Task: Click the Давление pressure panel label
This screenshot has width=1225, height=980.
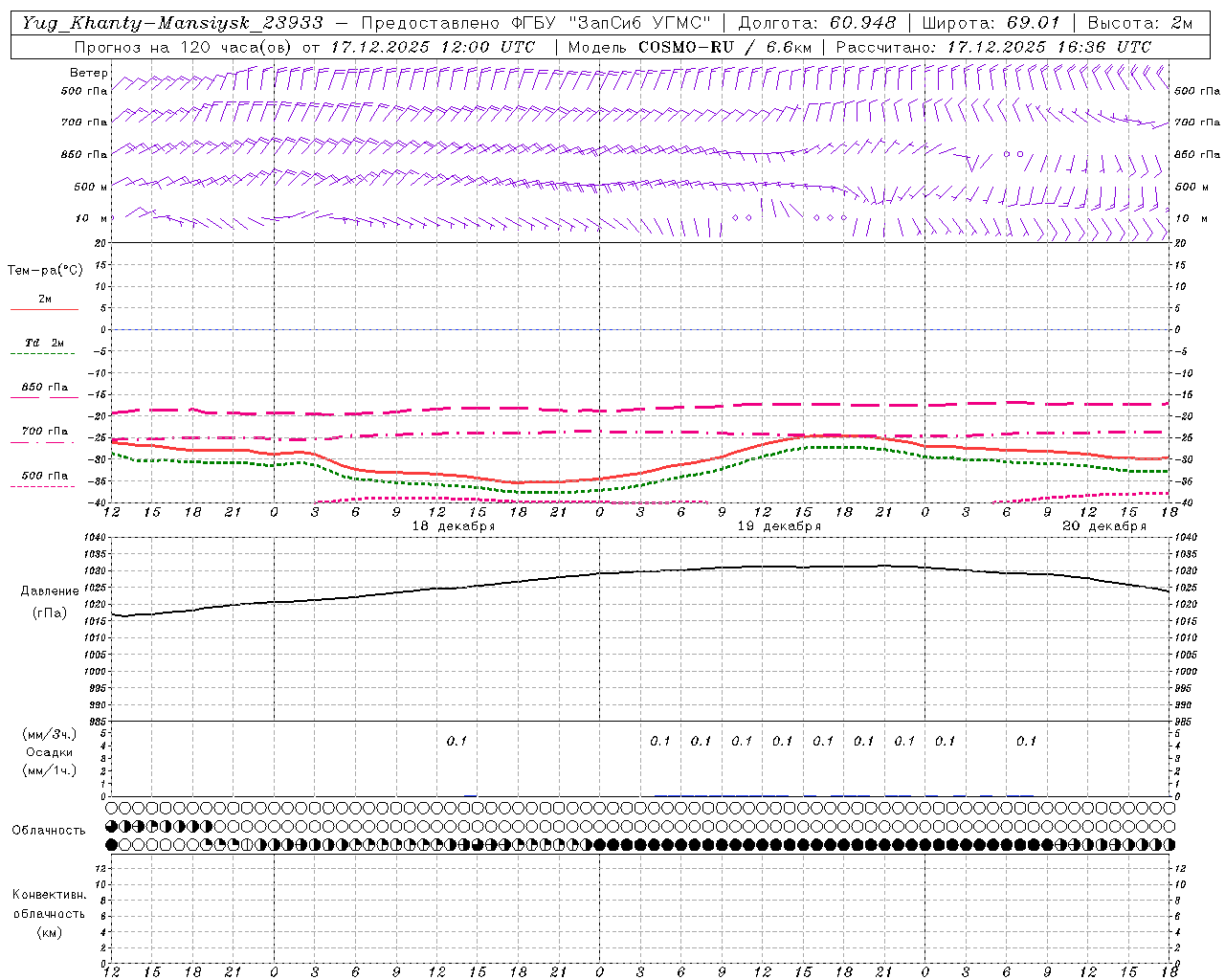Action: tap(50, 591)
